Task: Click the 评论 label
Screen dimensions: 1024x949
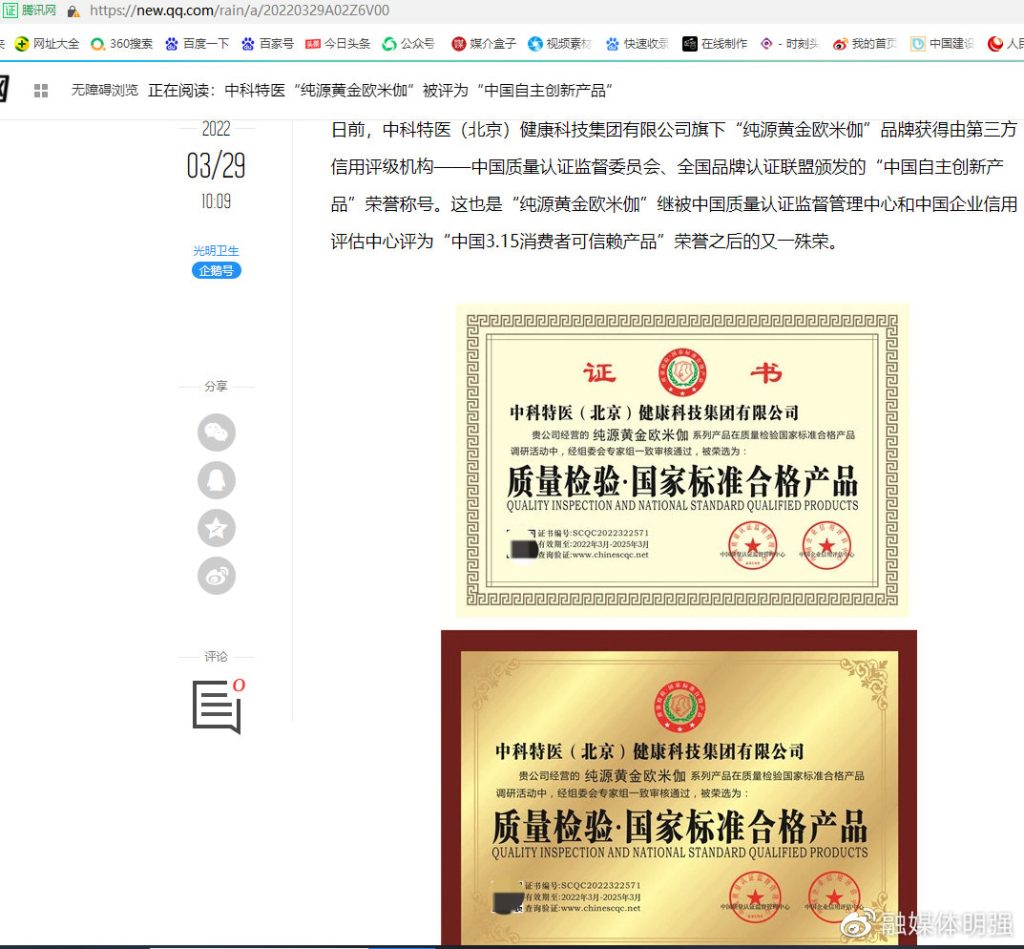Action: click(x=216, y=656)
